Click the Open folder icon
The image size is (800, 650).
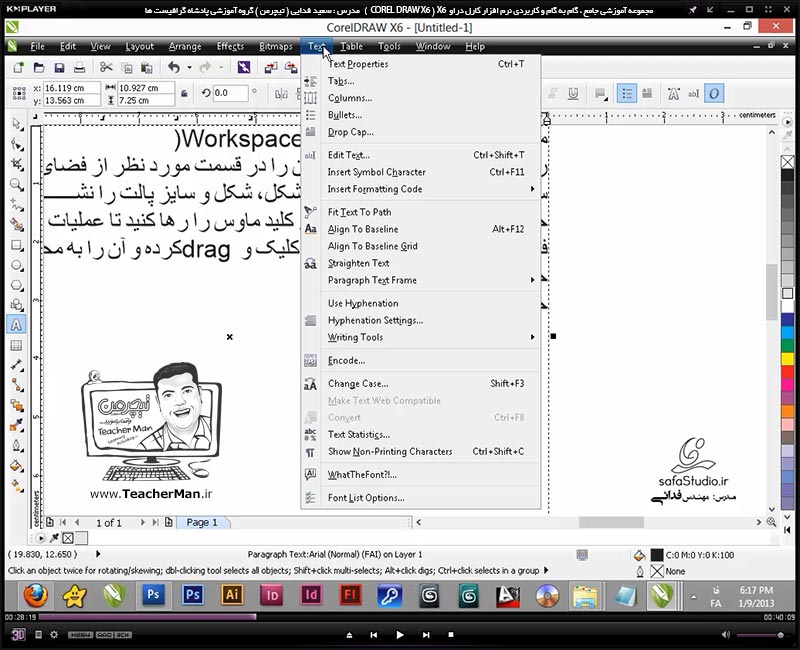coord(39,67)
